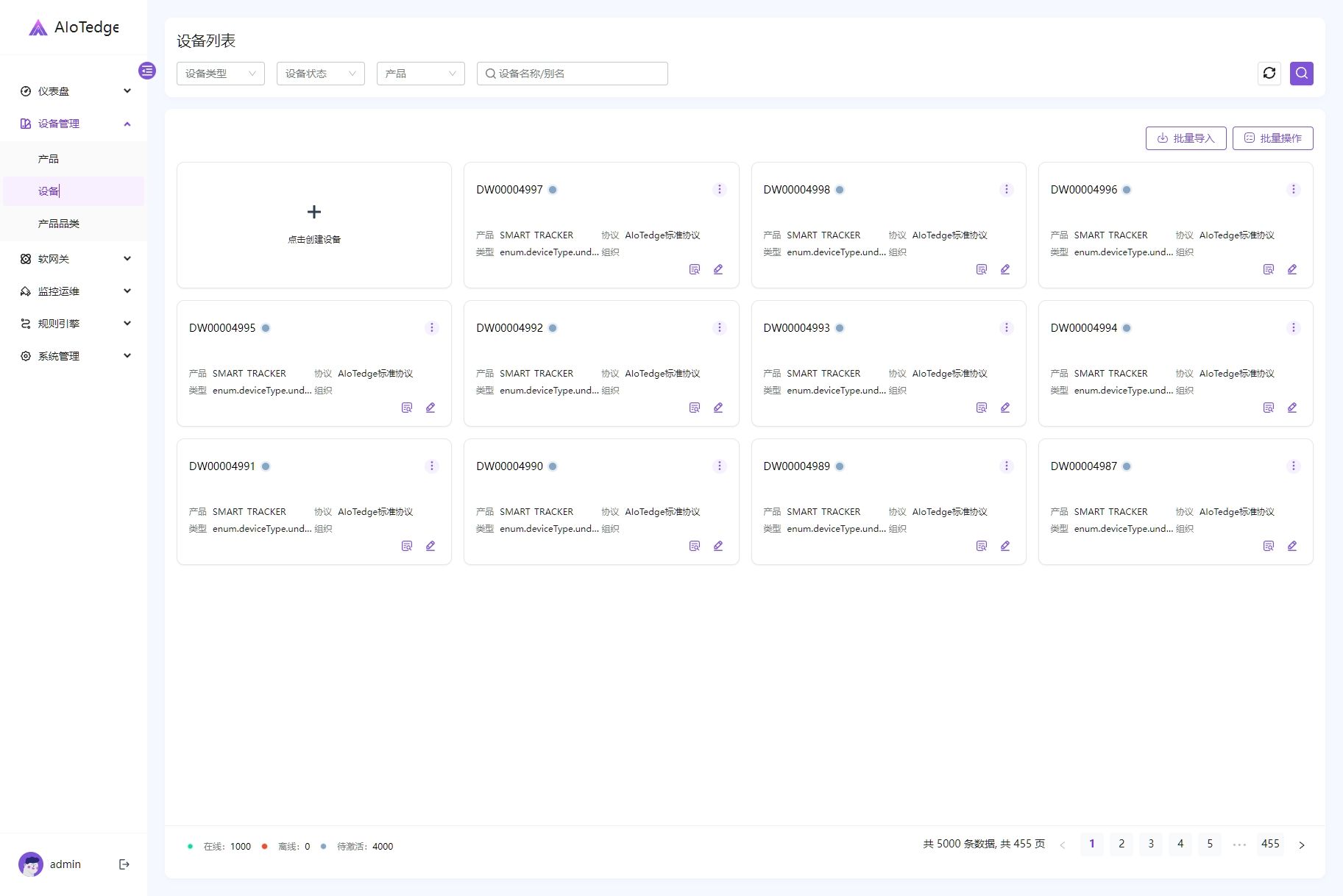Expand the 软网关 sidebar menu
This screenshot has width=1343, height=896.
coord(74,259)
